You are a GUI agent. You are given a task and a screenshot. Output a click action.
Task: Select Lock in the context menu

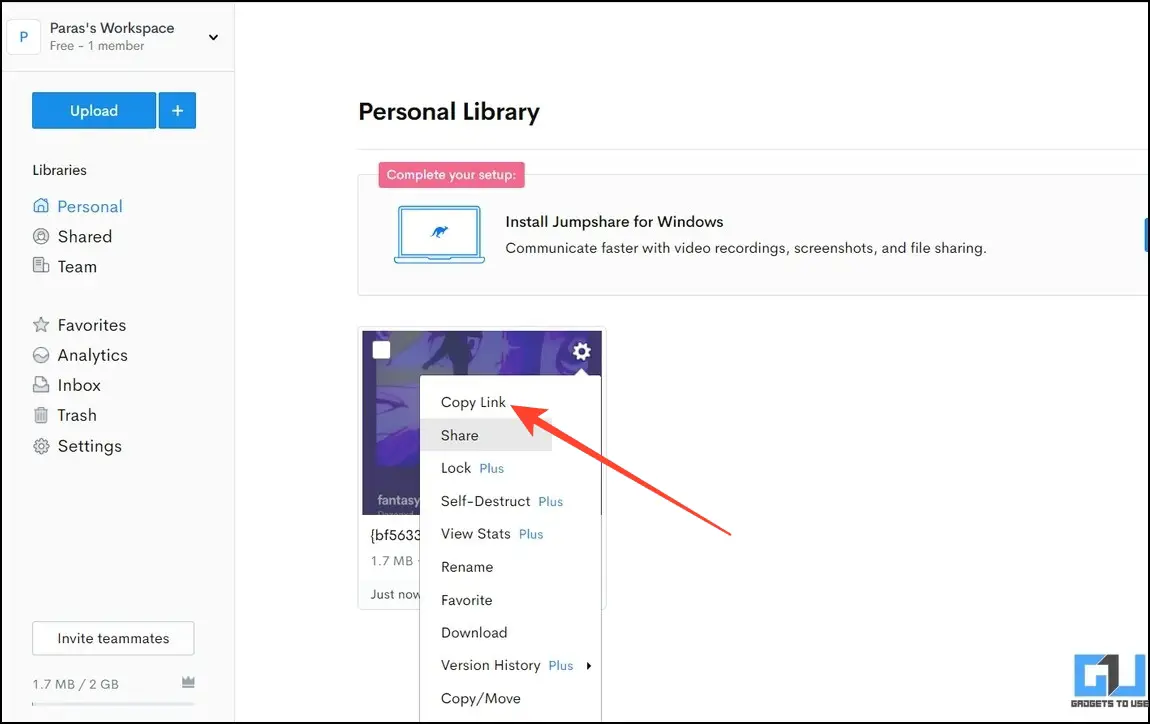coord(456,468)
